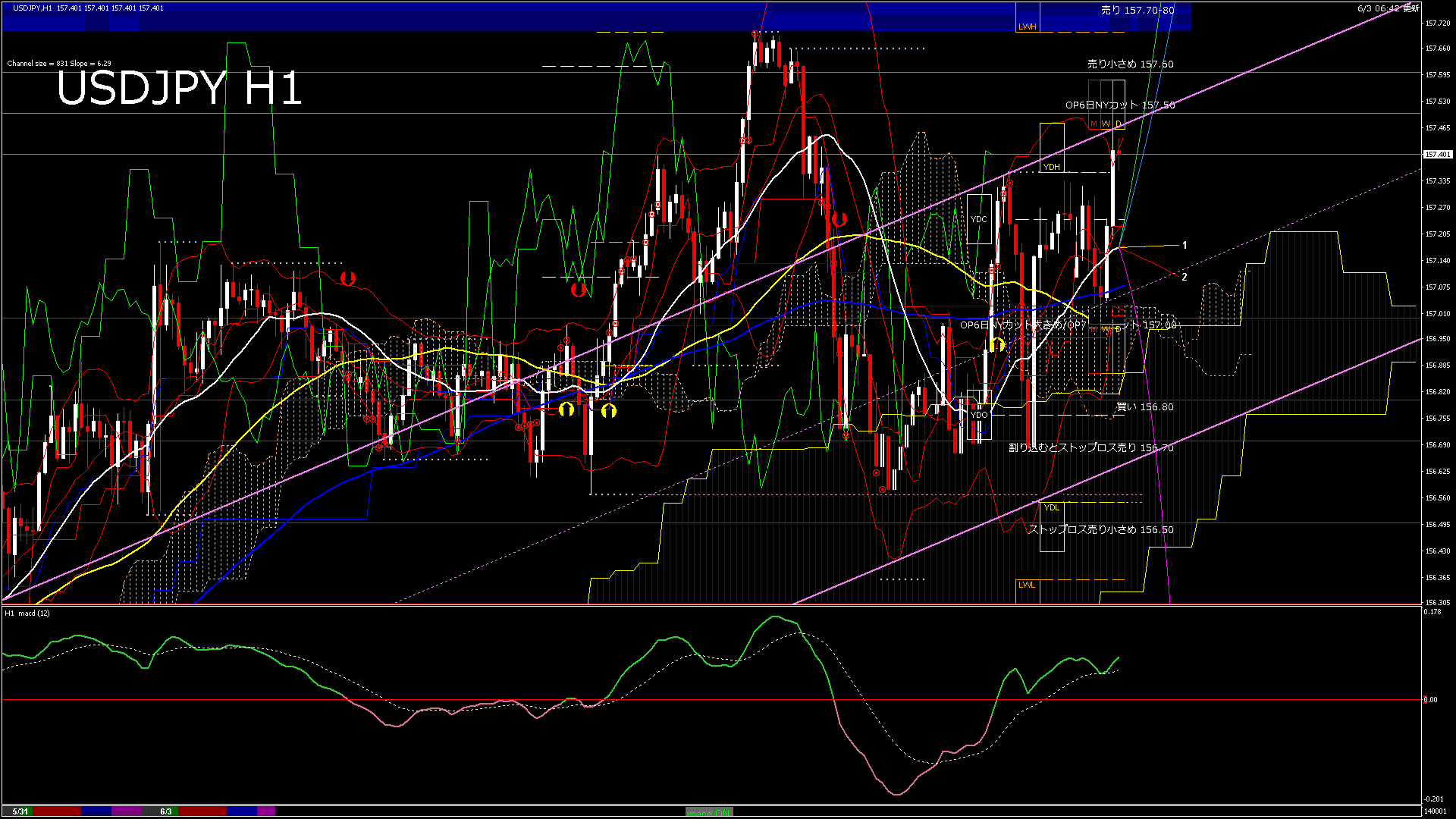The width and height of the screenshot is (1456, 819).
Task: Click the red M pivot label near 157.50
Action: (x=1094, y=124)
